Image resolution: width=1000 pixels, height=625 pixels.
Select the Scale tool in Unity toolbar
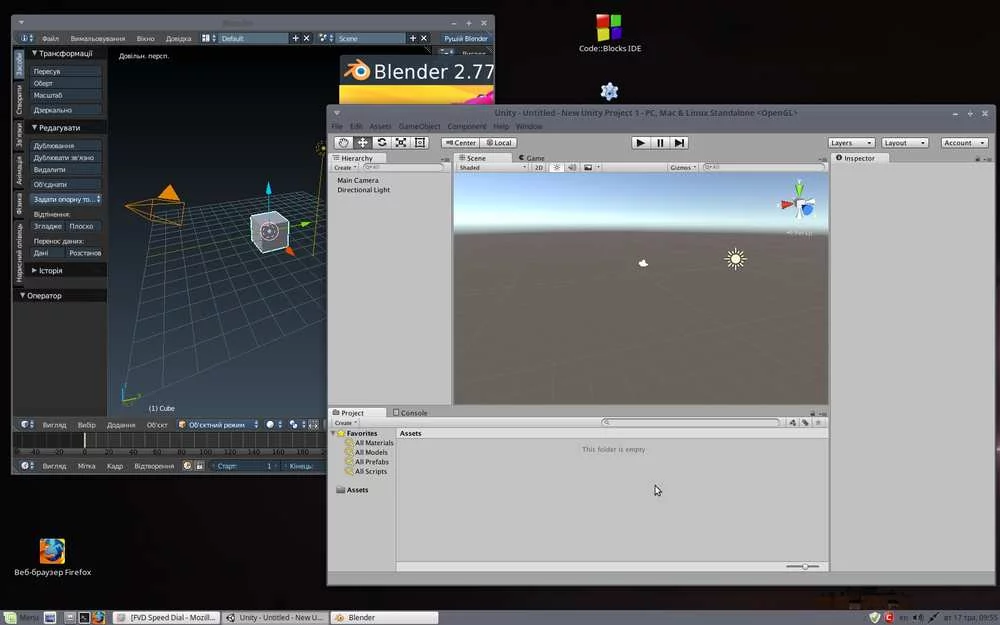pos(401,143)
